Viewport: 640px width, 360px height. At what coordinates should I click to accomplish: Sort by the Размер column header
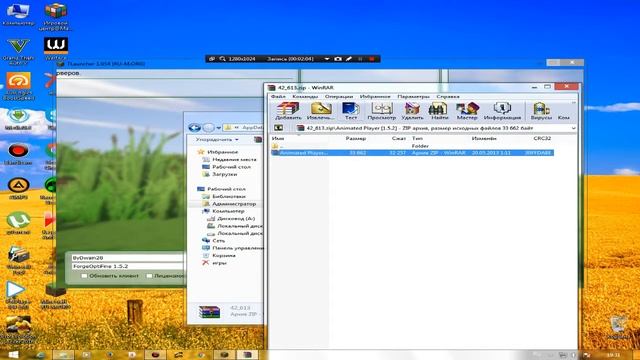356,138
